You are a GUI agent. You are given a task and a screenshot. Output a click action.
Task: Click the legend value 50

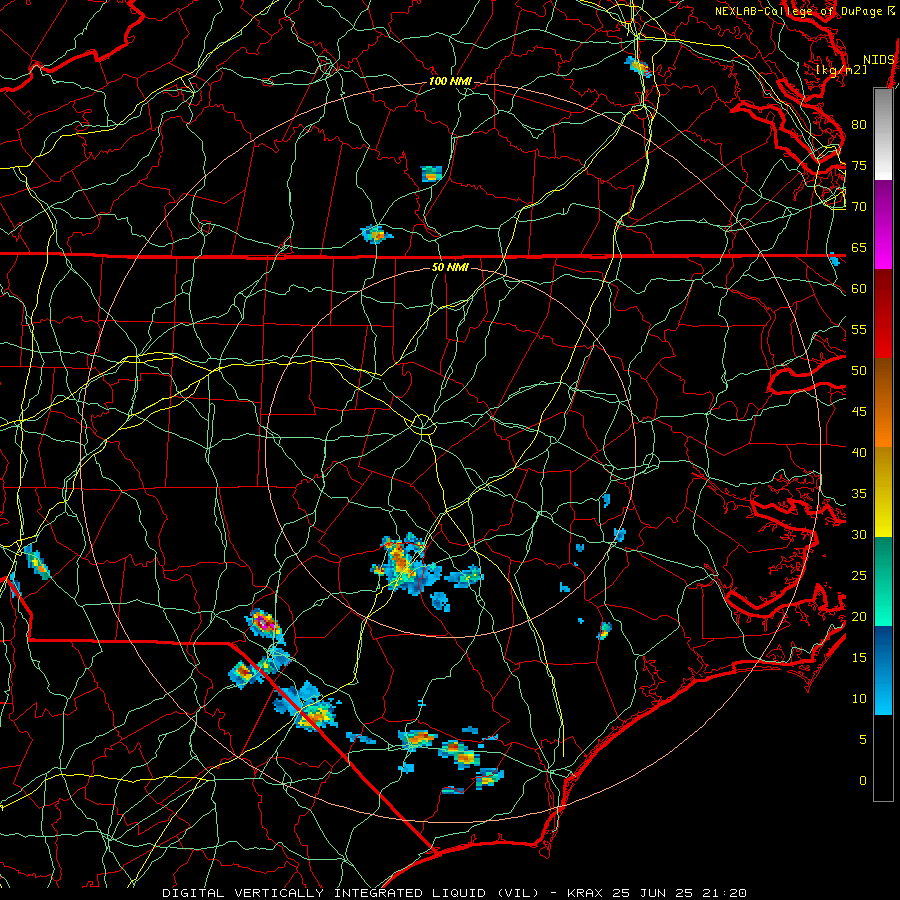click(x=859, y=371)
